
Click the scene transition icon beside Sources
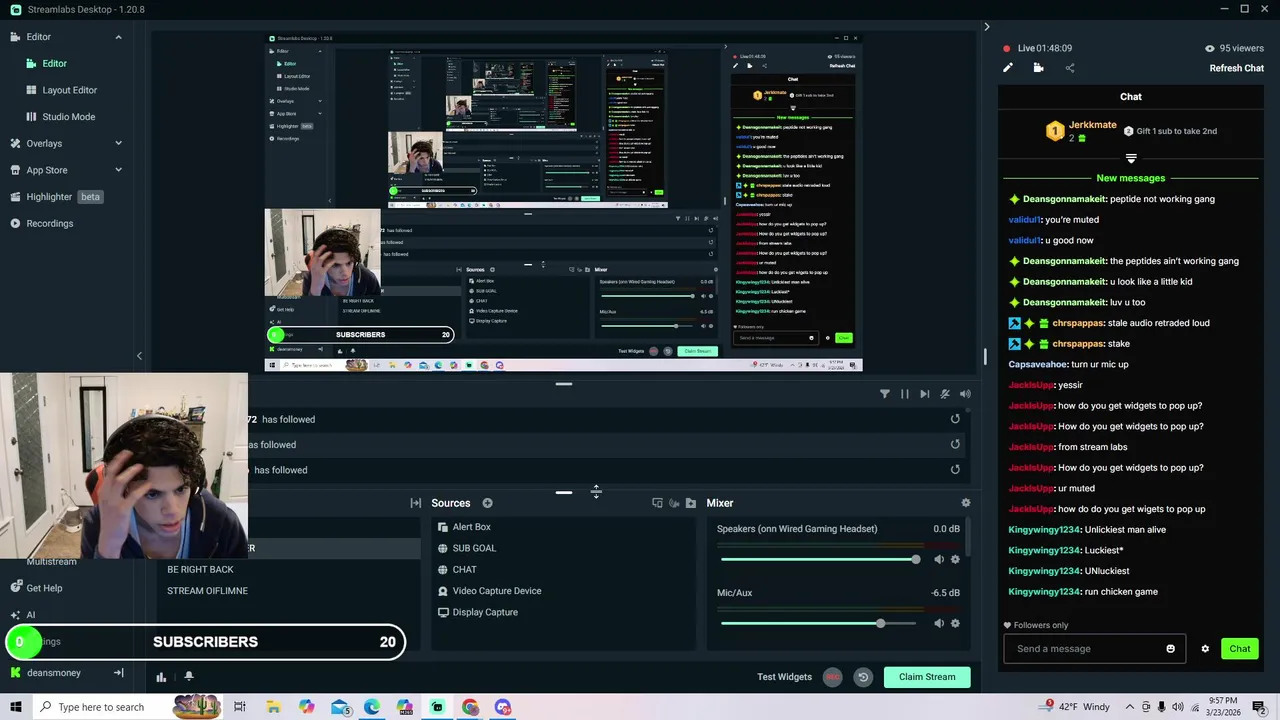coord(416,503)
